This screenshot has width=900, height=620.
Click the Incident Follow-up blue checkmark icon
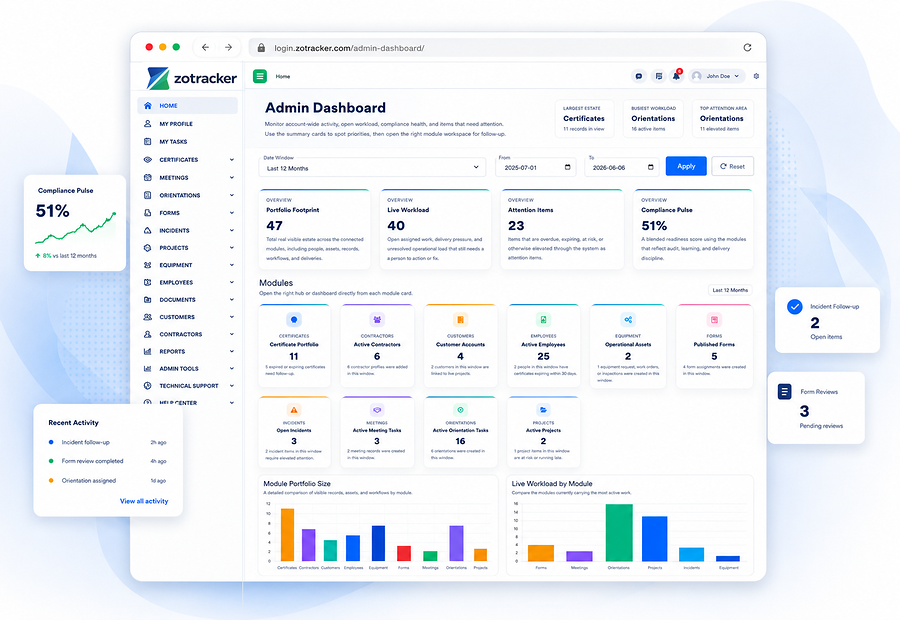click(794, 307)
